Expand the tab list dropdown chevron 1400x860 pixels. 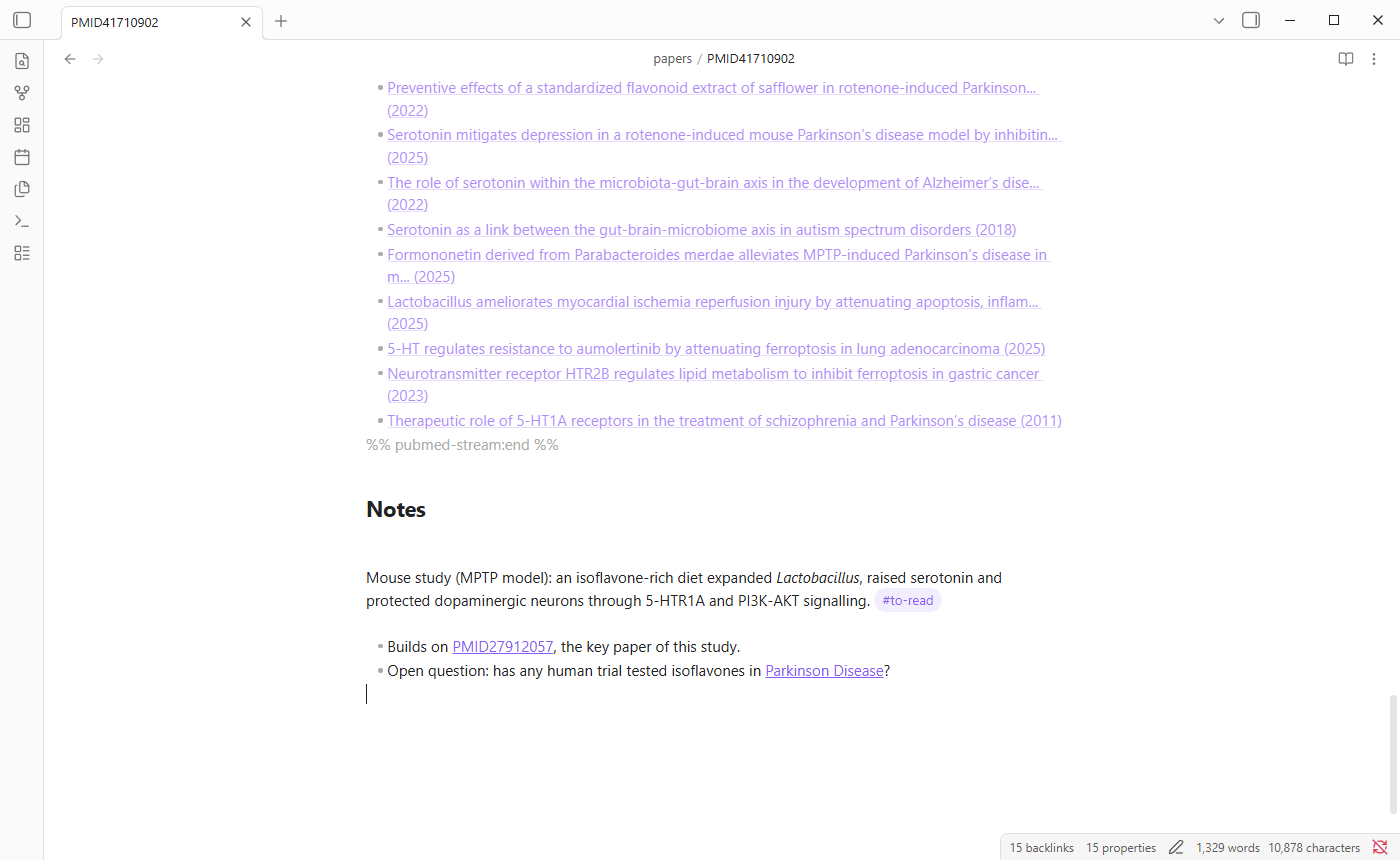pyautogui.click(x=1219, y=20)
